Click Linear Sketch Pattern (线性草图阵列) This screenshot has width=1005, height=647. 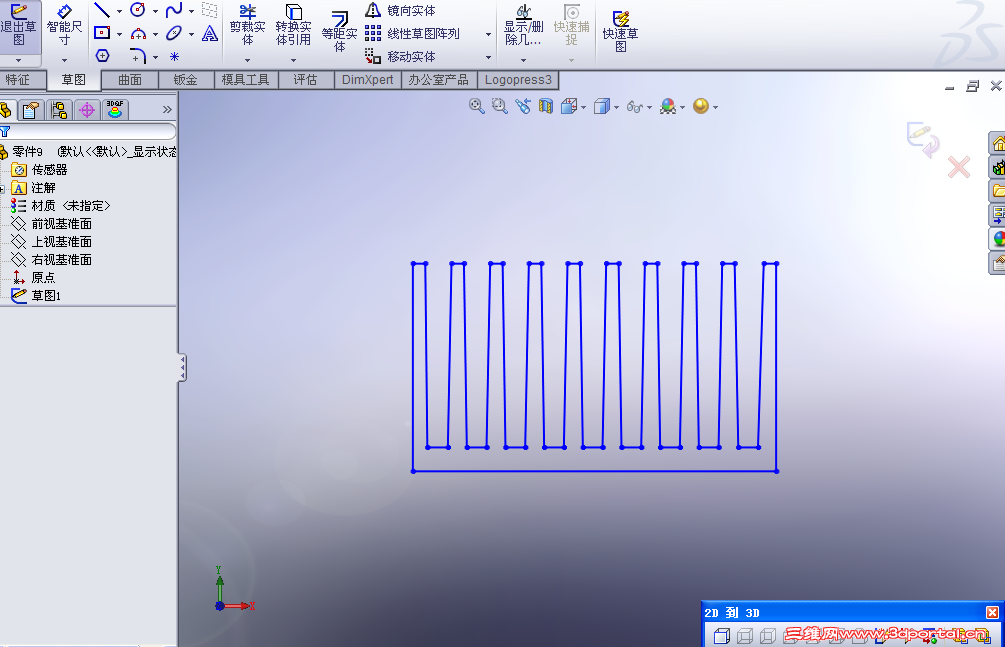coord(412,33)
